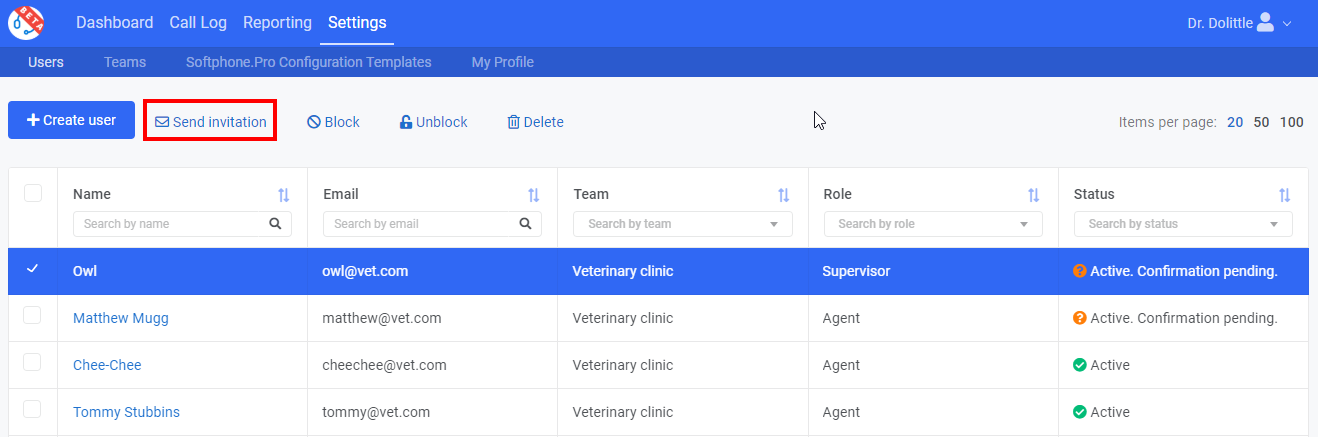Image resolution: width=1318 pixels, height=437 pixels.
Task: Open the Search by status dropdown
Action: [x=1183, y=224]
